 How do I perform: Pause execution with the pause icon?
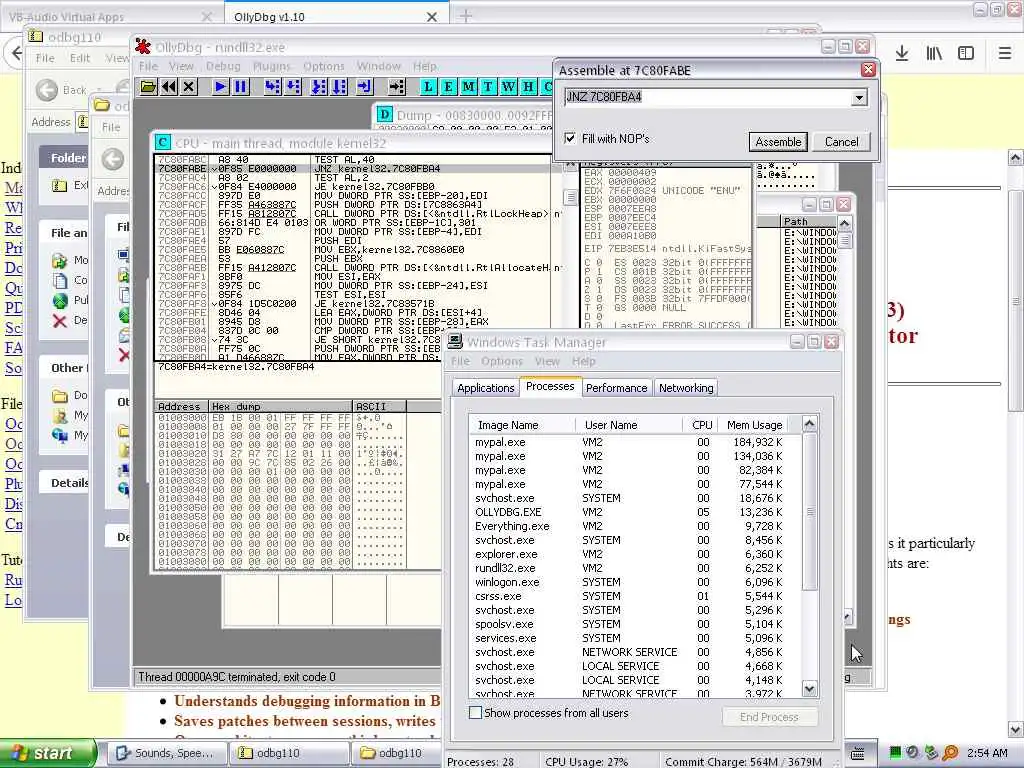[241, 86]
